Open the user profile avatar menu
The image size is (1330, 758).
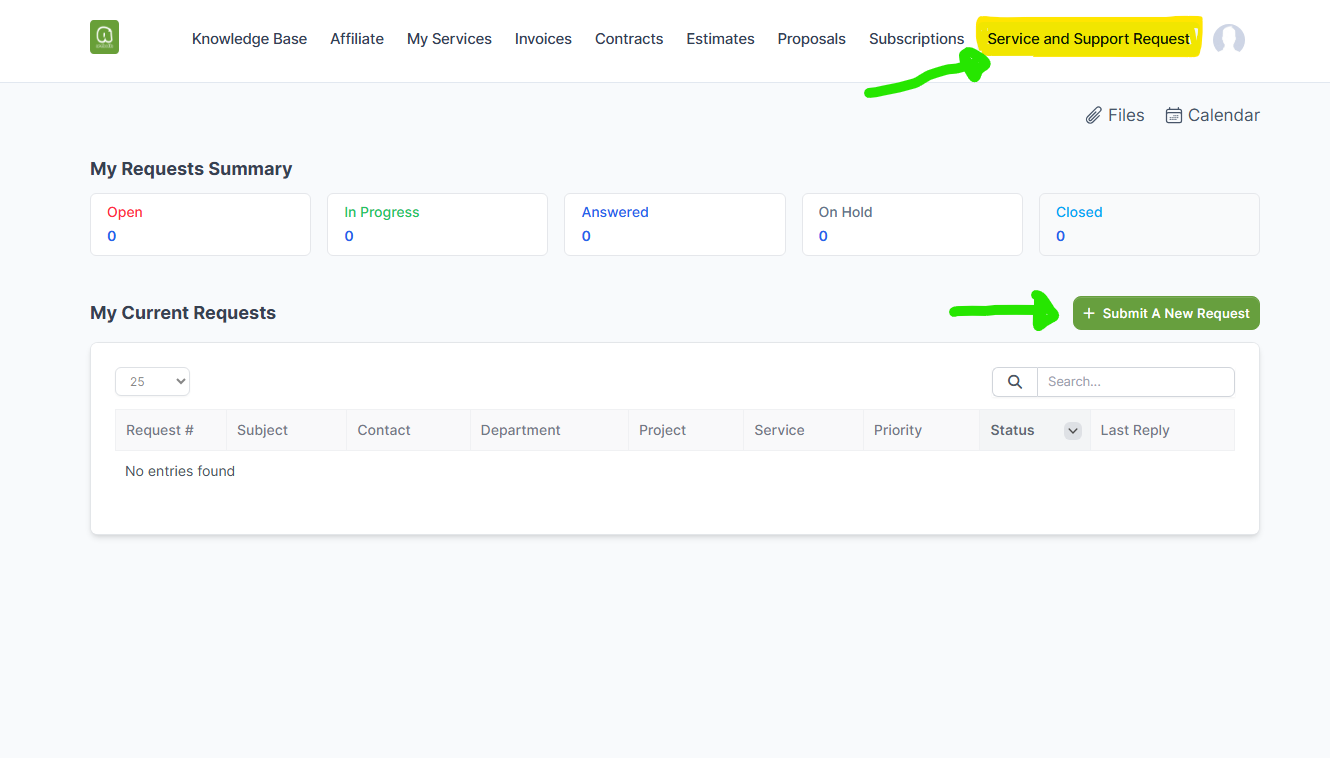click(x=1228, y=39)
